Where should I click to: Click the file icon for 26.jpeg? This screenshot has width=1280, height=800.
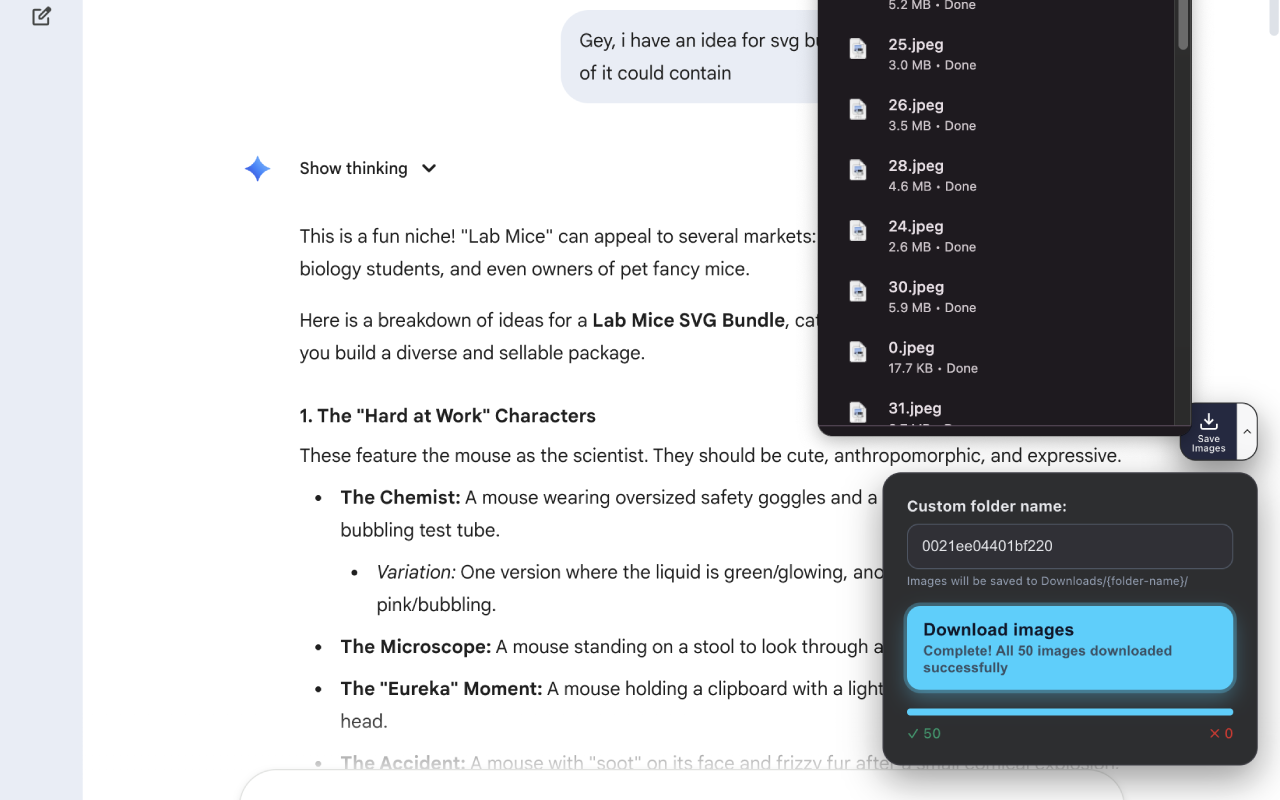click(858, 110)
